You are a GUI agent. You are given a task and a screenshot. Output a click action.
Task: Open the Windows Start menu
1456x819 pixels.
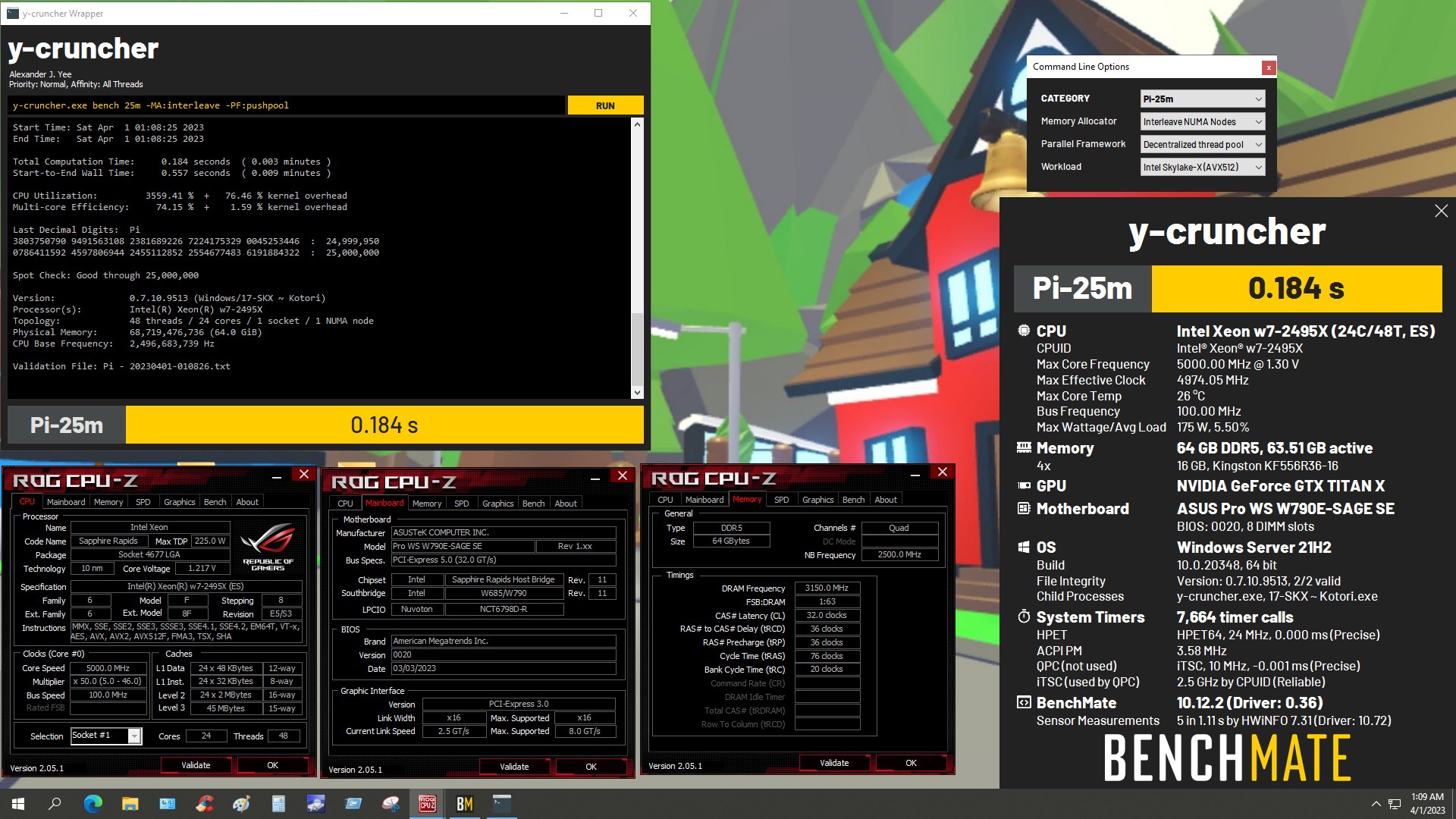[x=18, y=804]
